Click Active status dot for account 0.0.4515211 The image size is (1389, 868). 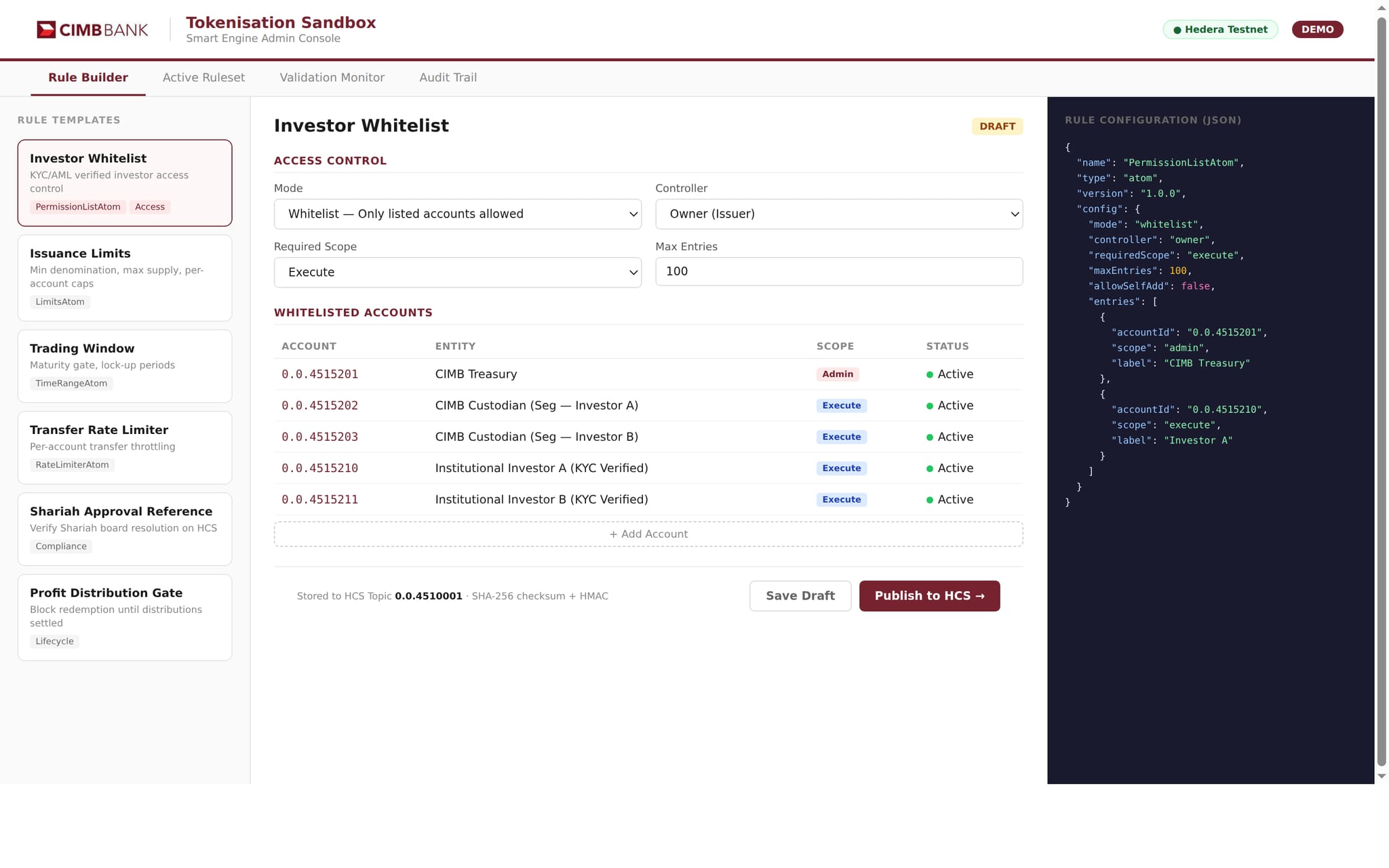[x=929, y=500]
